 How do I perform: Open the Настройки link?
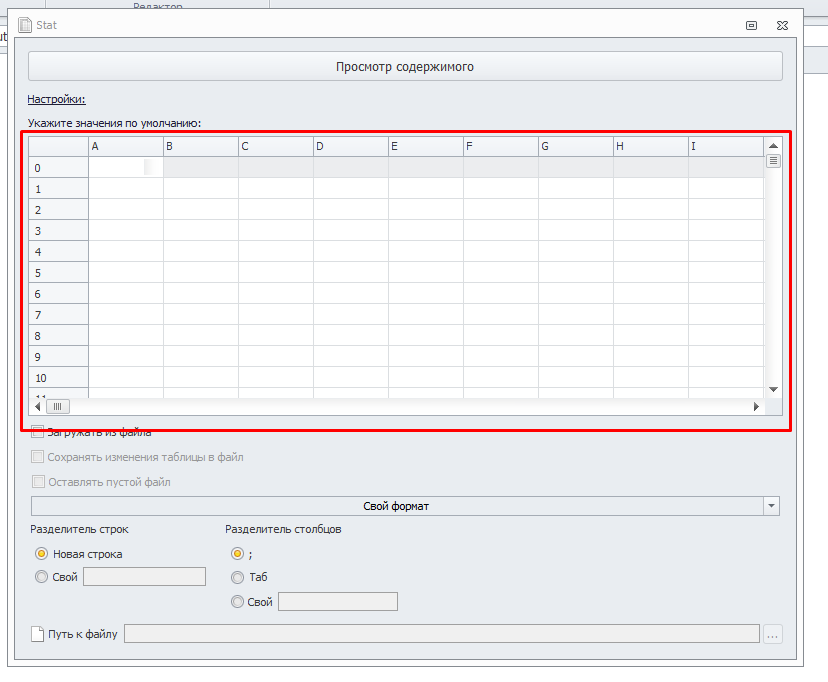click(x=56, y=99)
